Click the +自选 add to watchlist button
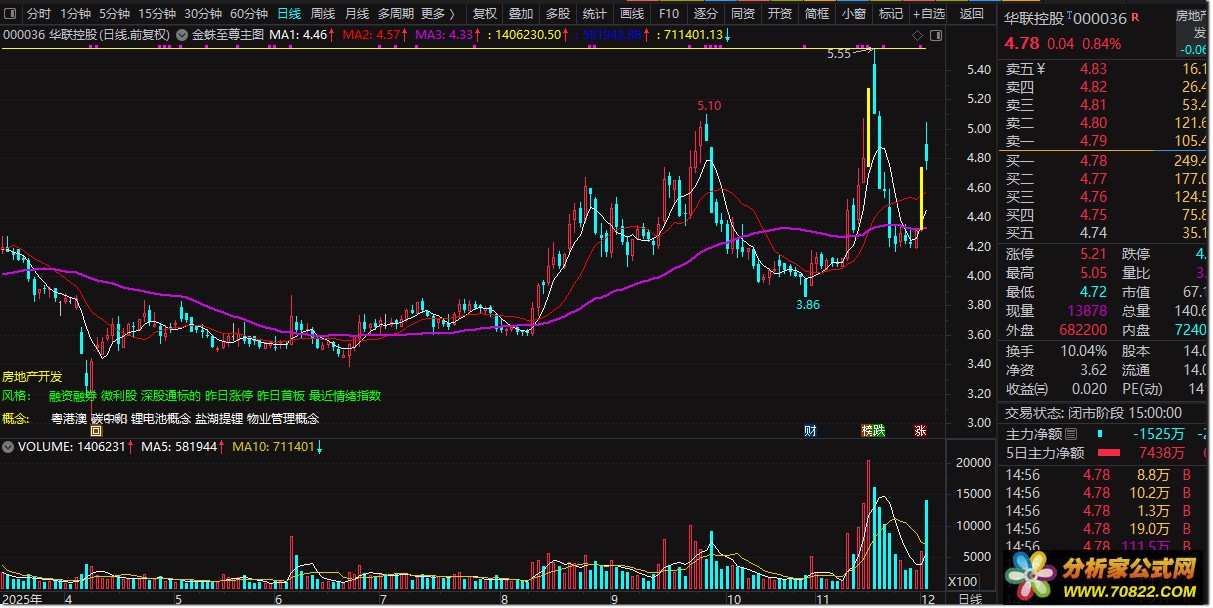The image size is (1213, 608). point(927,14)
